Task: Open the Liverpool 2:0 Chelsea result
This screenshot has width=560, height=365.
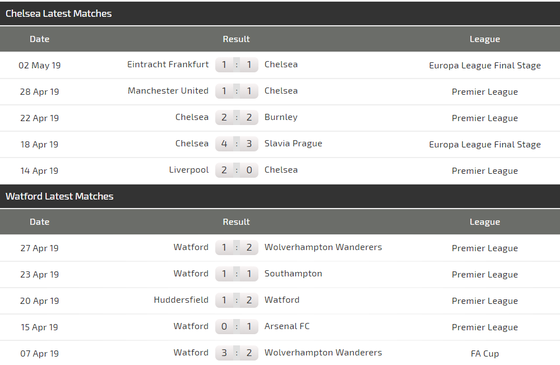Action: pos(236,170)
